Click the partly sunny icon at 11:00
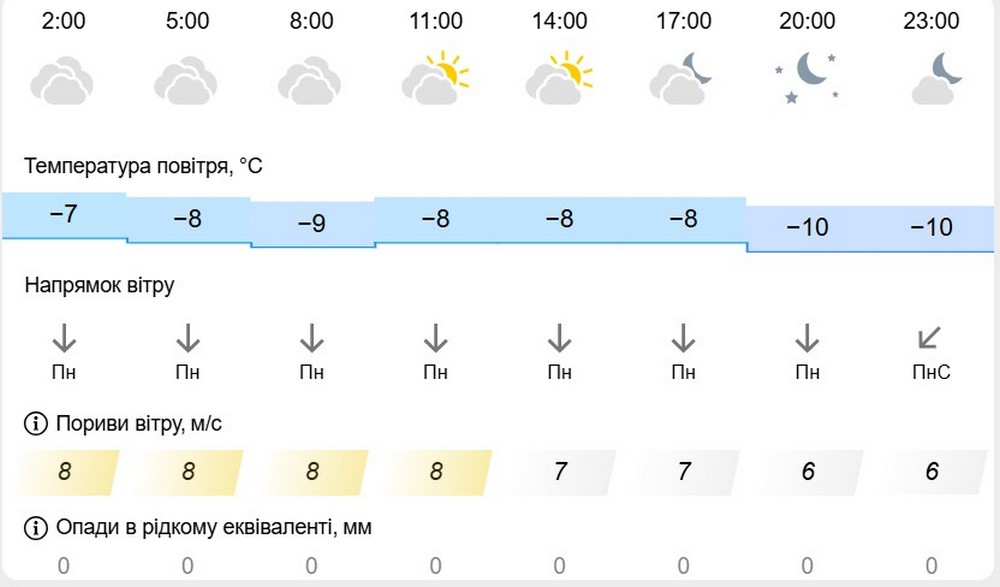The width and height of the screenshot is (1000, 587). point(435,78)
